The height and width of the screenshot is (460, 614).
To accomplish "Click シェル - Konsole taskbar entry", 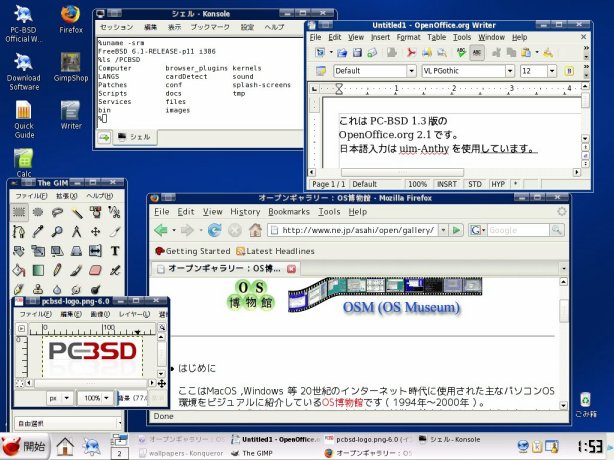I will coord(450,439).
